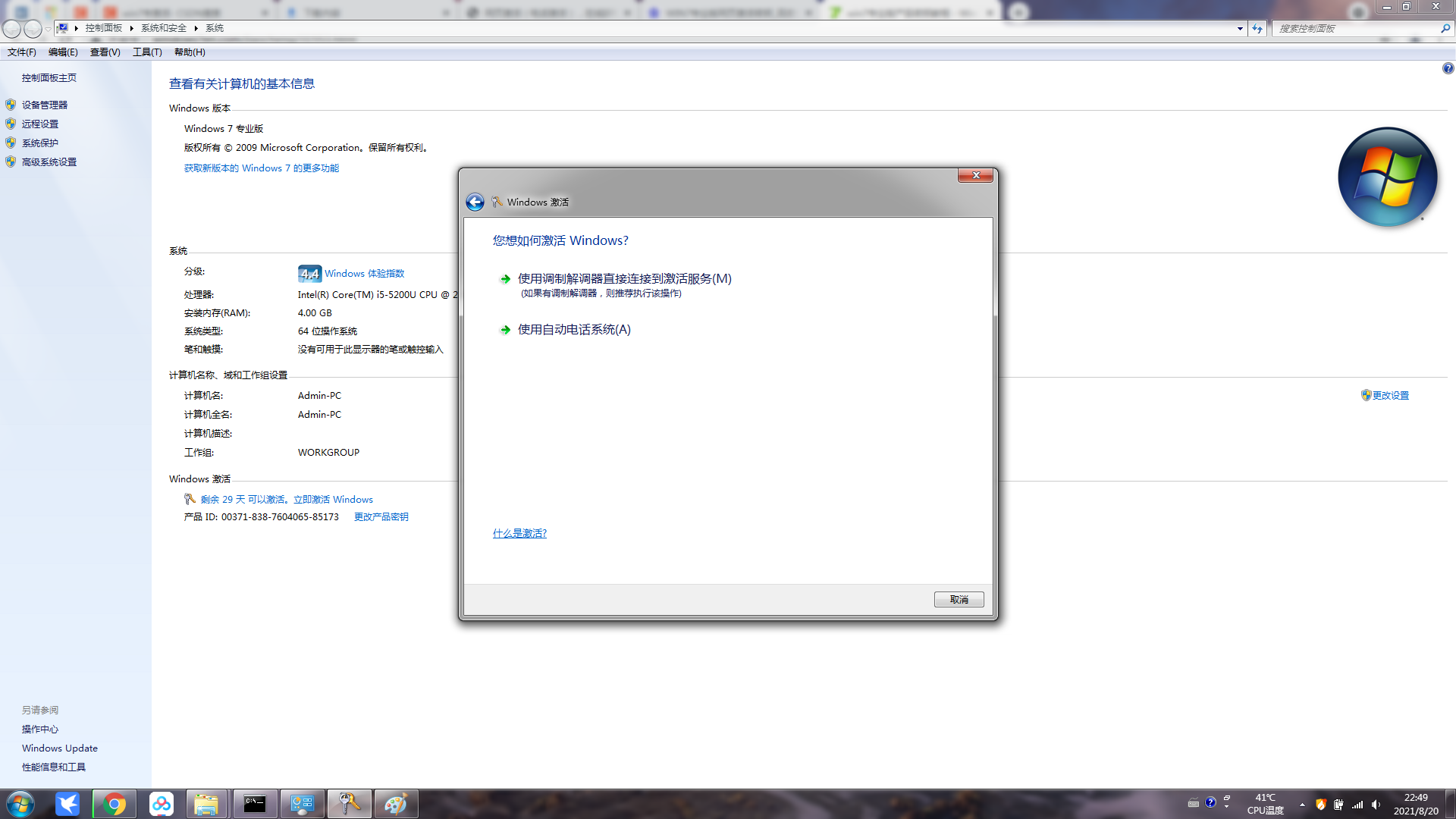Open Thunder download tool from the taskbar
Screen dimensions: 1456x819
[67, 803]
